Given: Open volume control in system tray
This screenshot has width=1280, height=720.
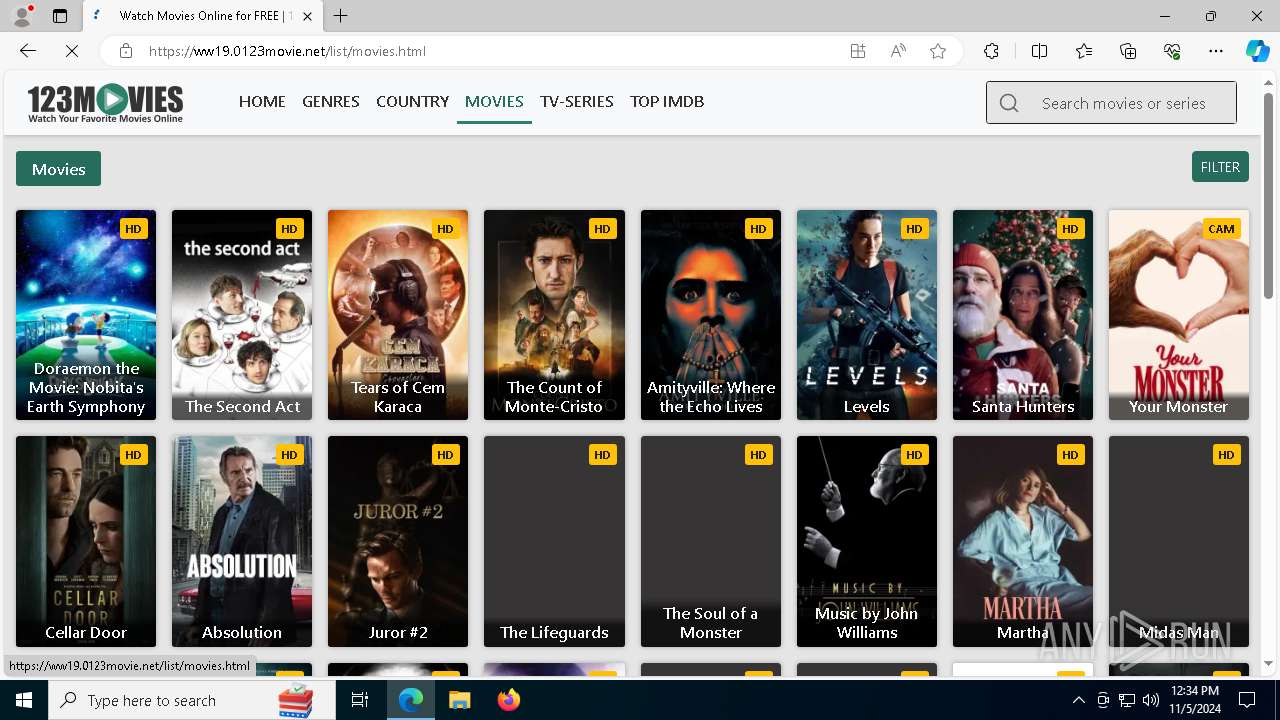Looking at the screenshot, I should pyautogui.click(x=1151, y=700).
